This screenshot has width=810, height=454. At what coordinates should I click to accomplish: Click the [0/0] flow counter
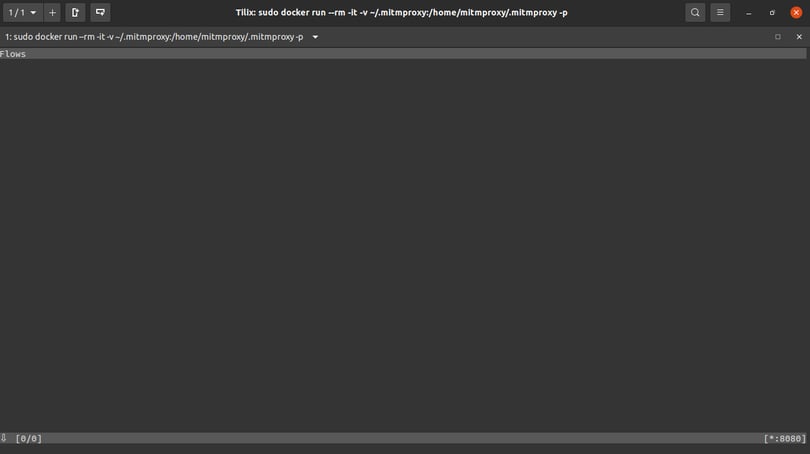click(28, 439)
